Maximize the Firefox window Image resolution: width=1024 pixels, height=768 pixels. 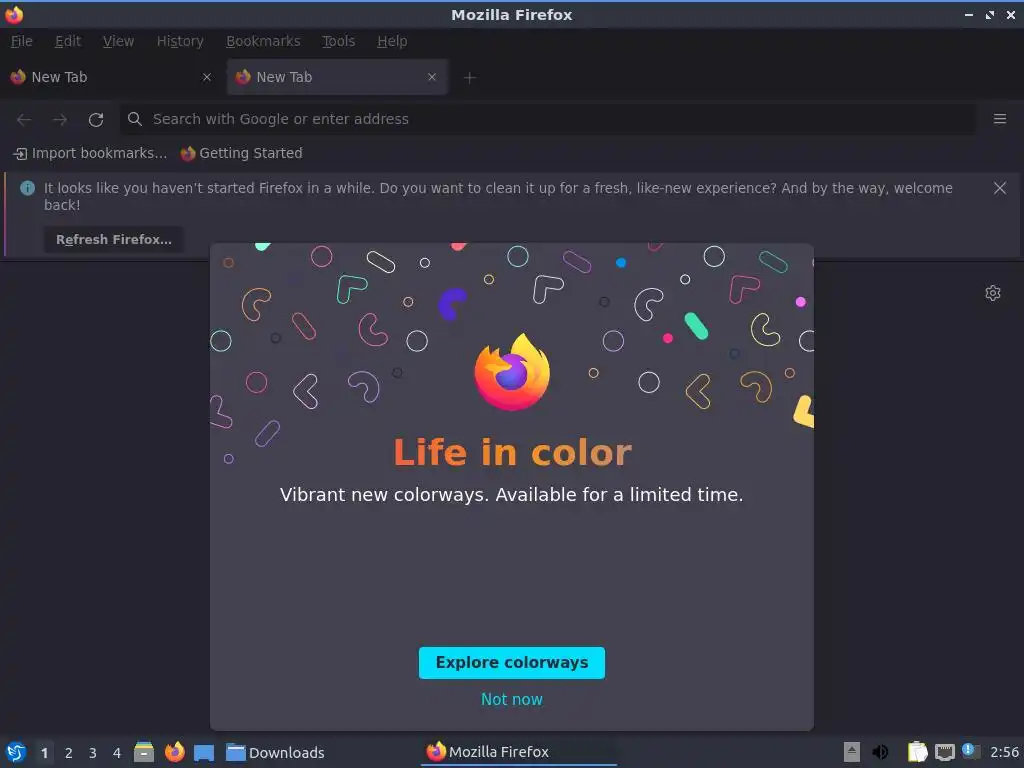click(x=990, y=14)
